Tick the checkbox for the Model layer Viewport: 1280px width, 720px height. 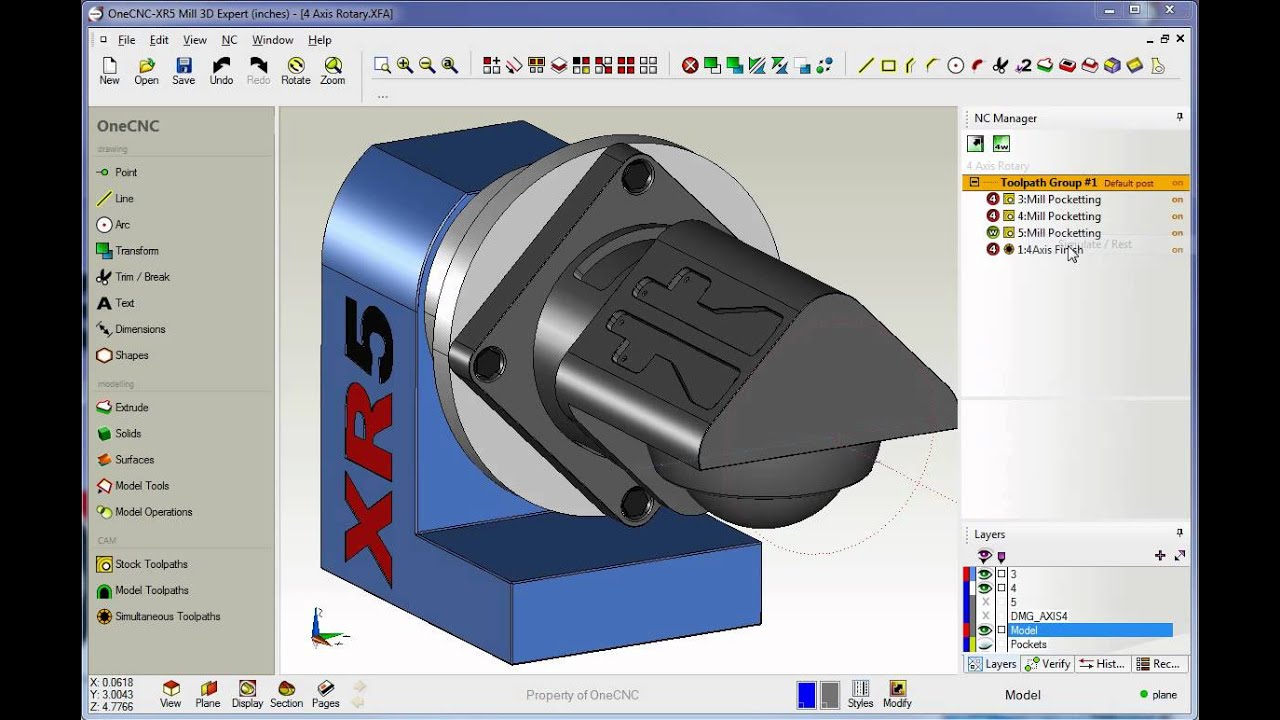[1001, 630]
